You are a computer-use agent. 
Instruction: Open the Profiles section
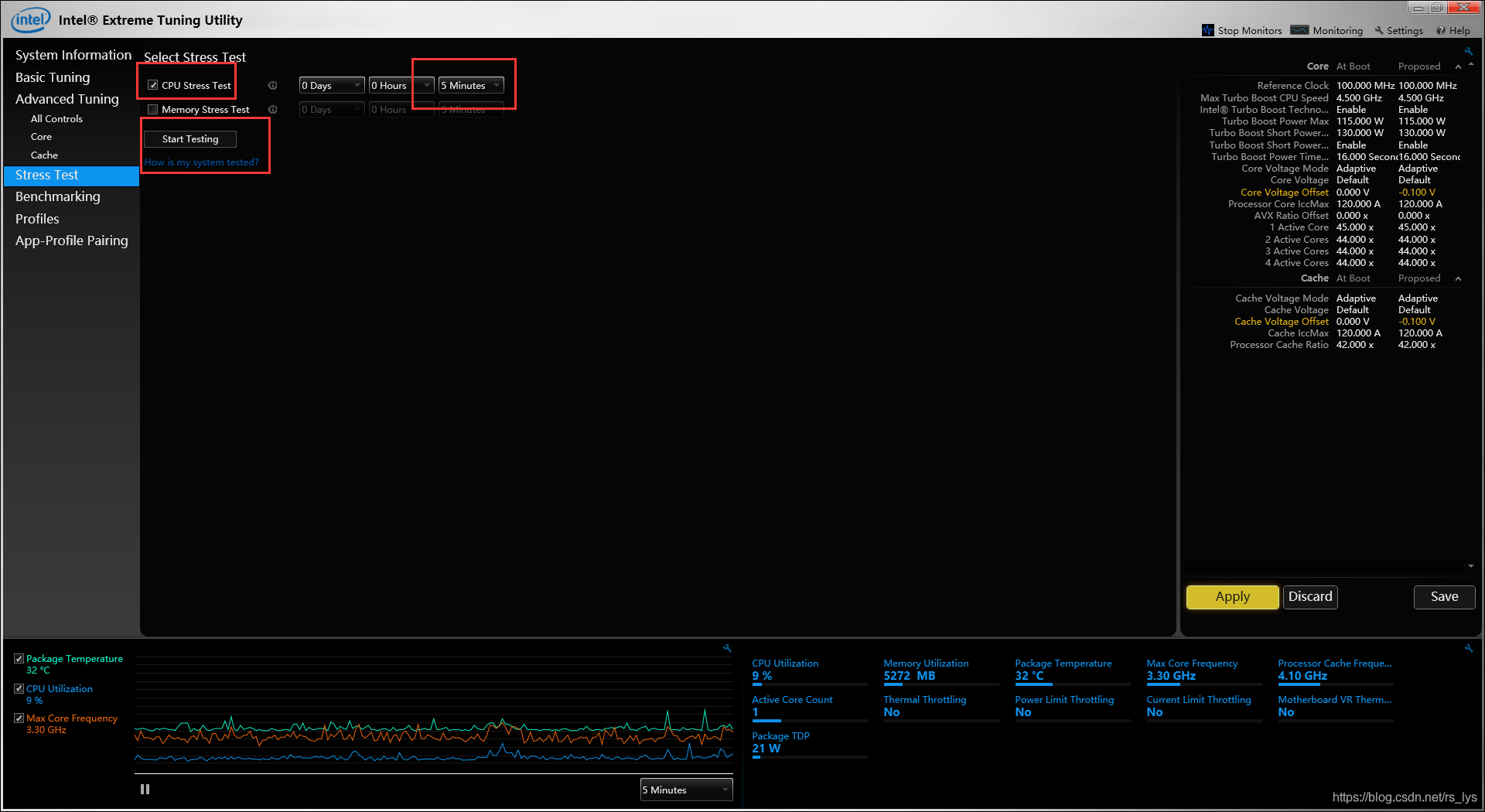(x=37, y=219)
